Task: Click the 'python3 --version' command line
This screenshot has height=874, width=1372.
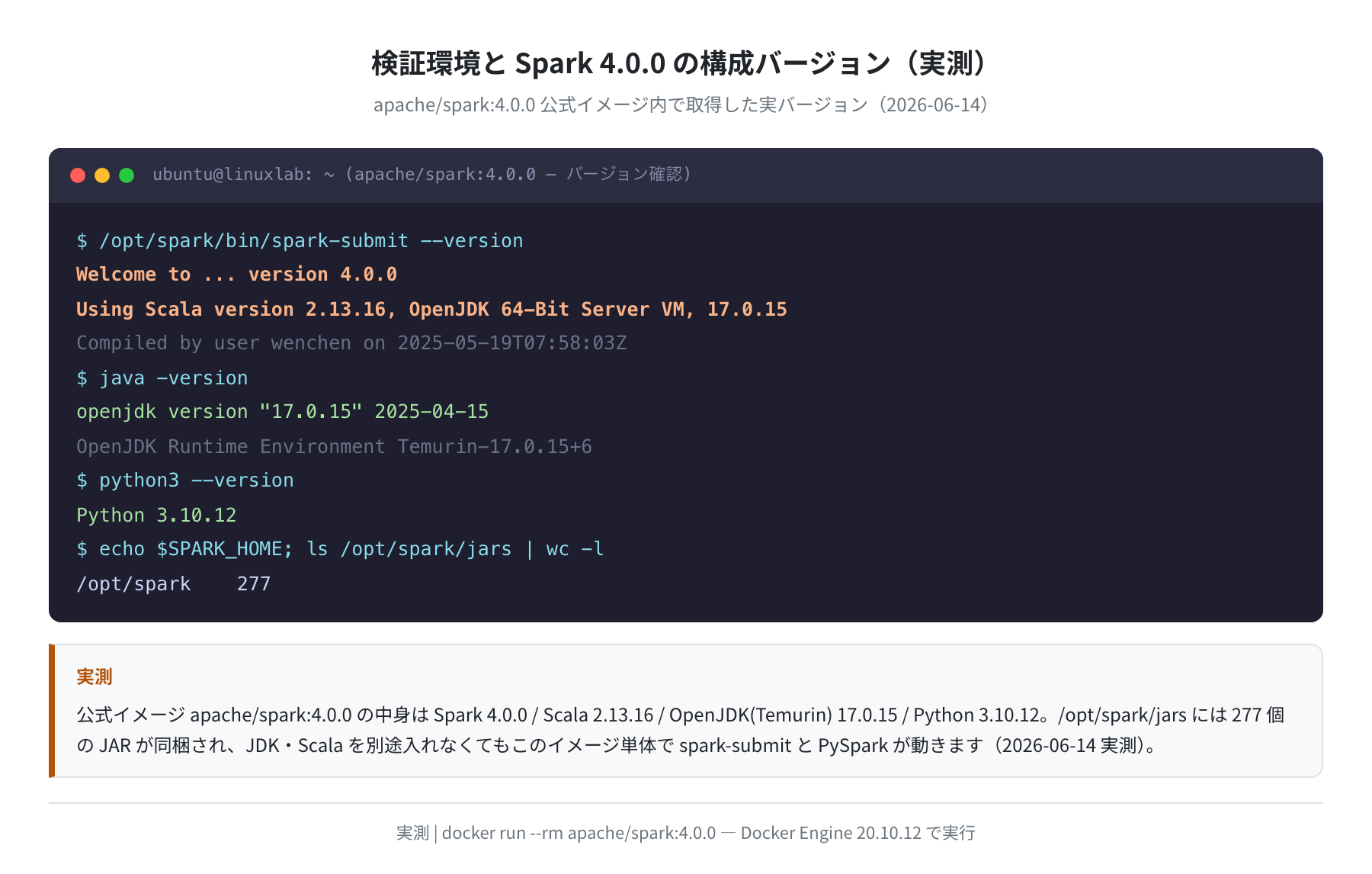Action: tap(185, 480)
